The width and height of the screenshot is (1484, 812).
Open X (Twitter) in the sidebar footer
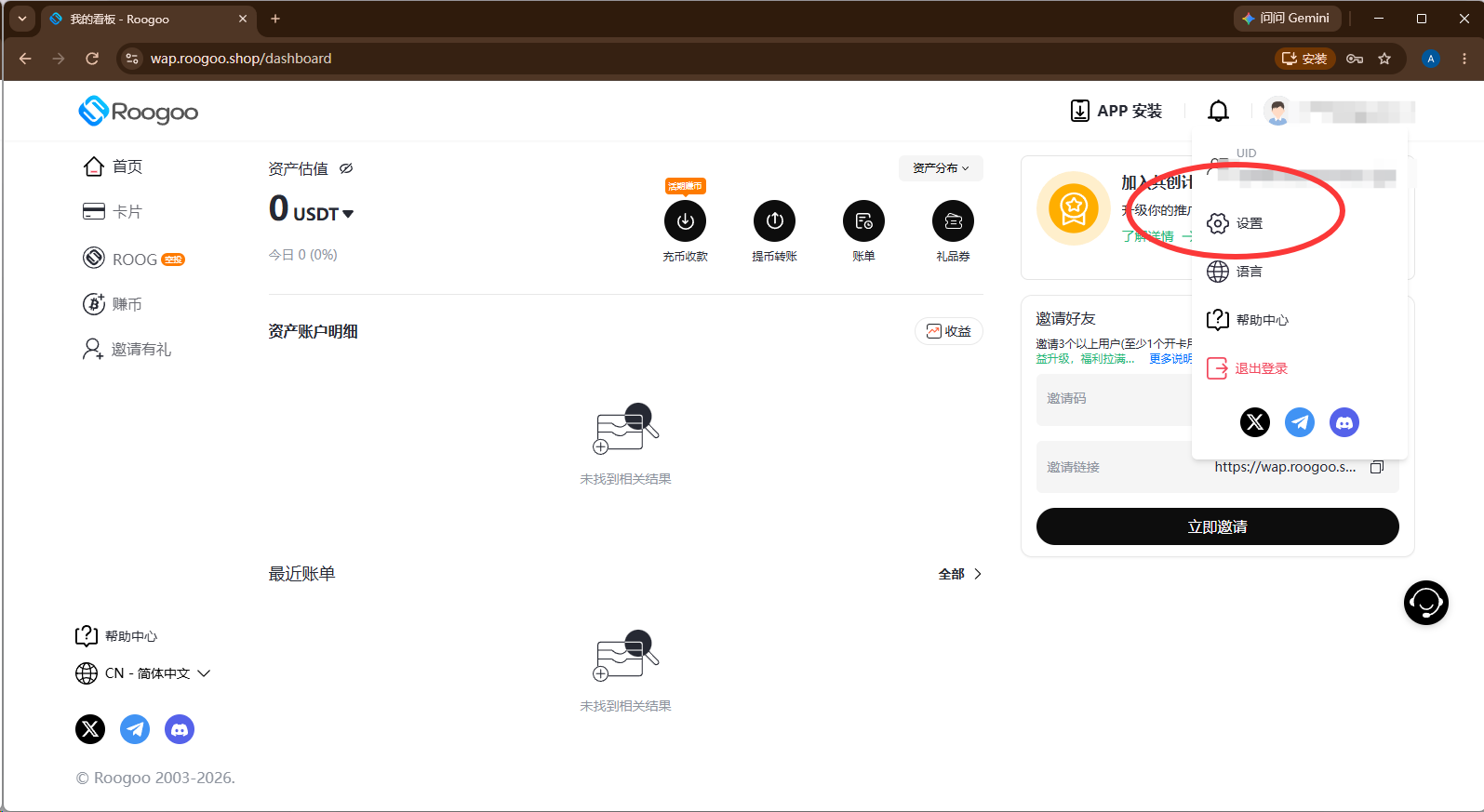pos(90,729)
